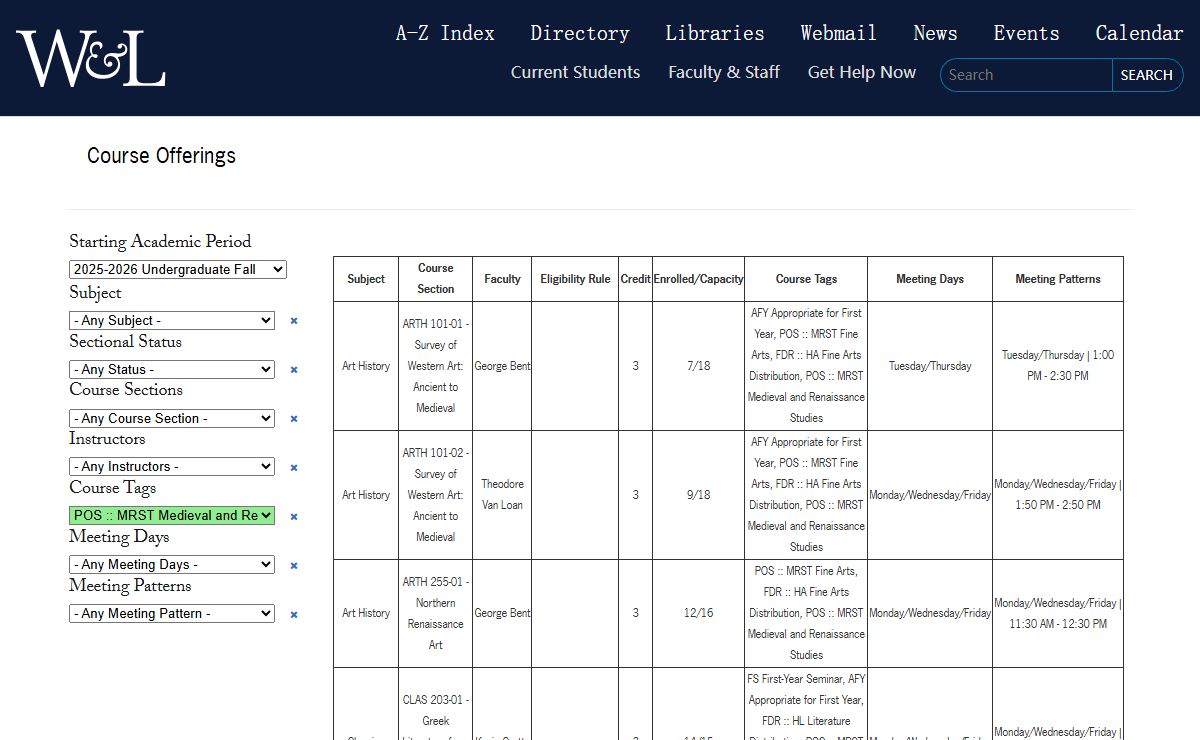Click the Course Offerings heading
The image size is (1200, 740).
click(161, 156)
